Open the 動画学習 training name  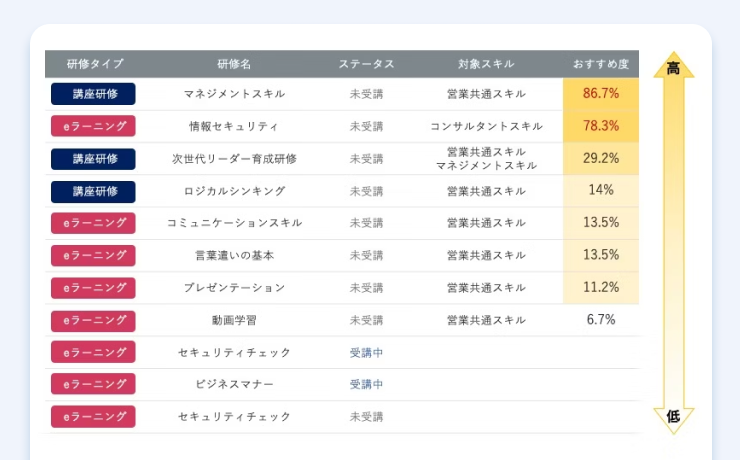coord(234,320)
